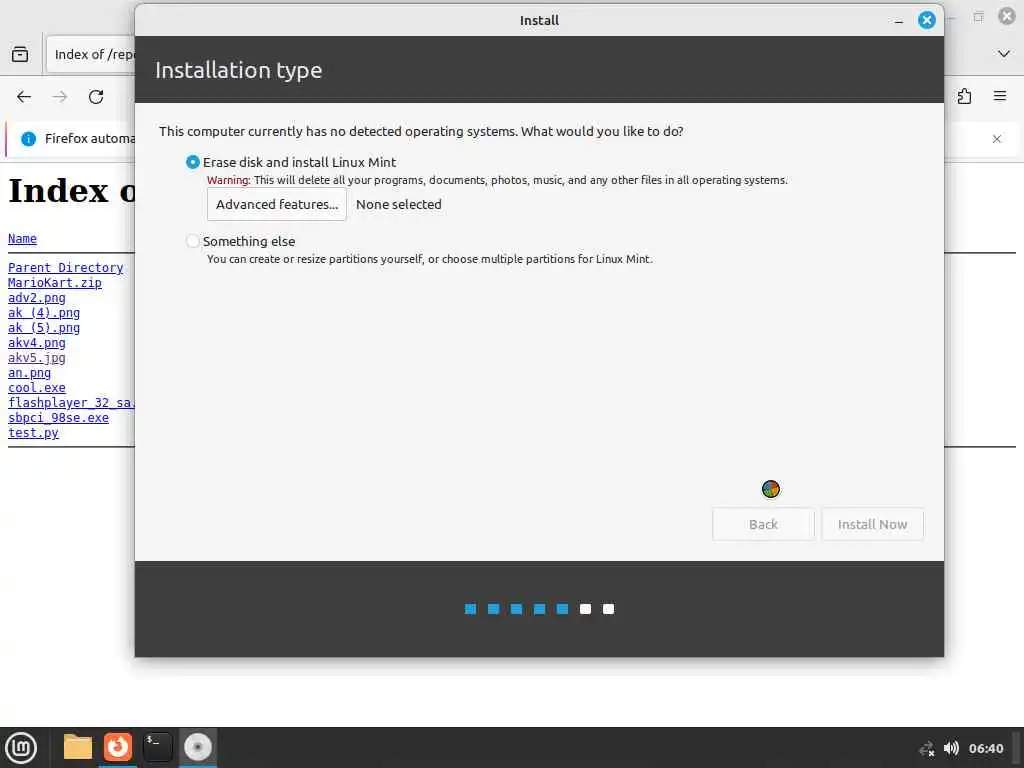Select installer disc icon in taskbar

pos(198,747)
